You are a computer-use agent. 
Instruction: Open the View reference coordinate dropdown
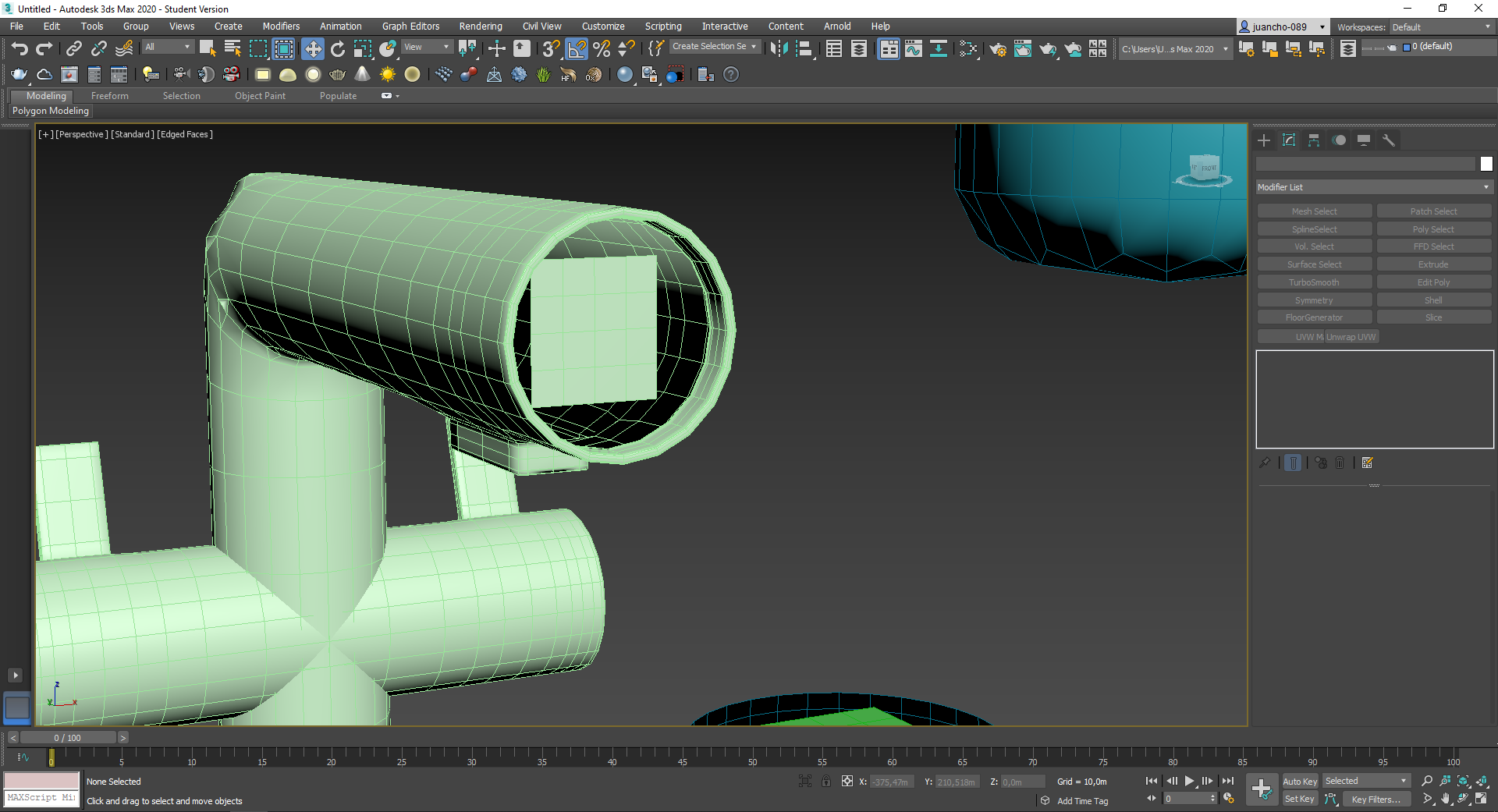[x=427, y=47]
